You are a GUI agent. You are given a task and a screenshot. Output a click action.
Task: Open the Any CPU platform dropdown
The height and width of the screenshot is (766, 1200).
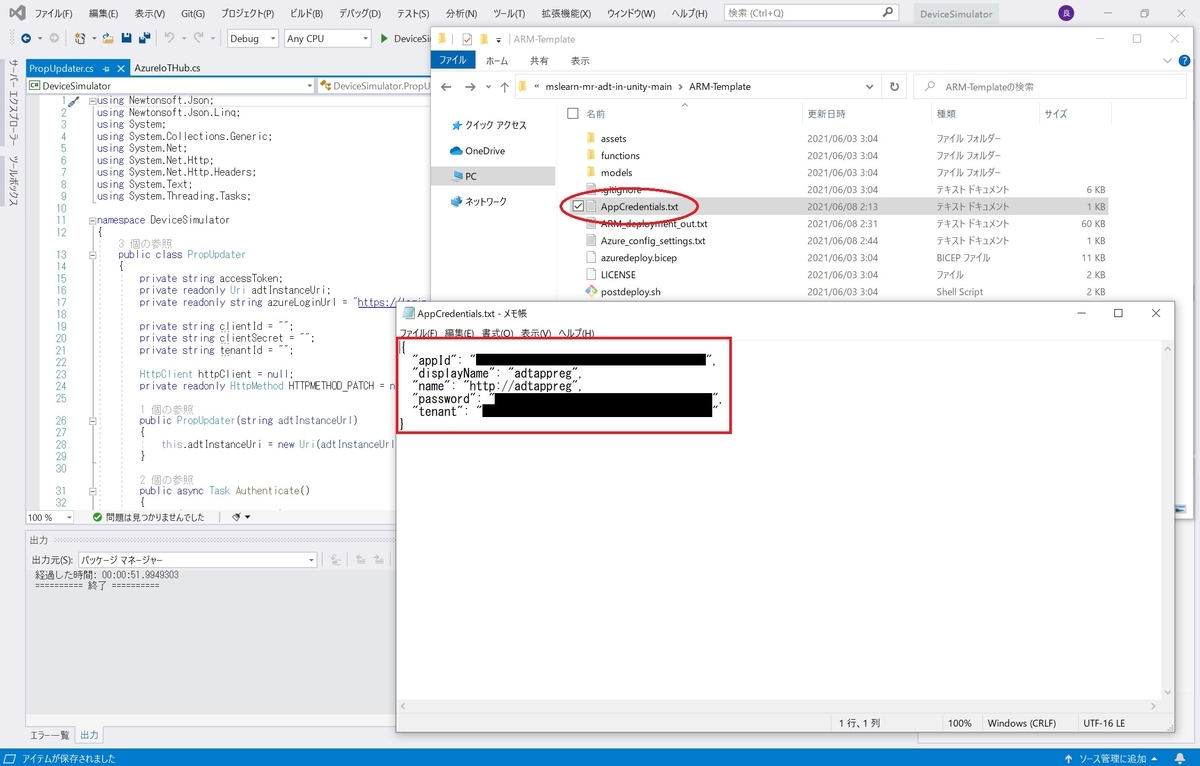[326, 38]
